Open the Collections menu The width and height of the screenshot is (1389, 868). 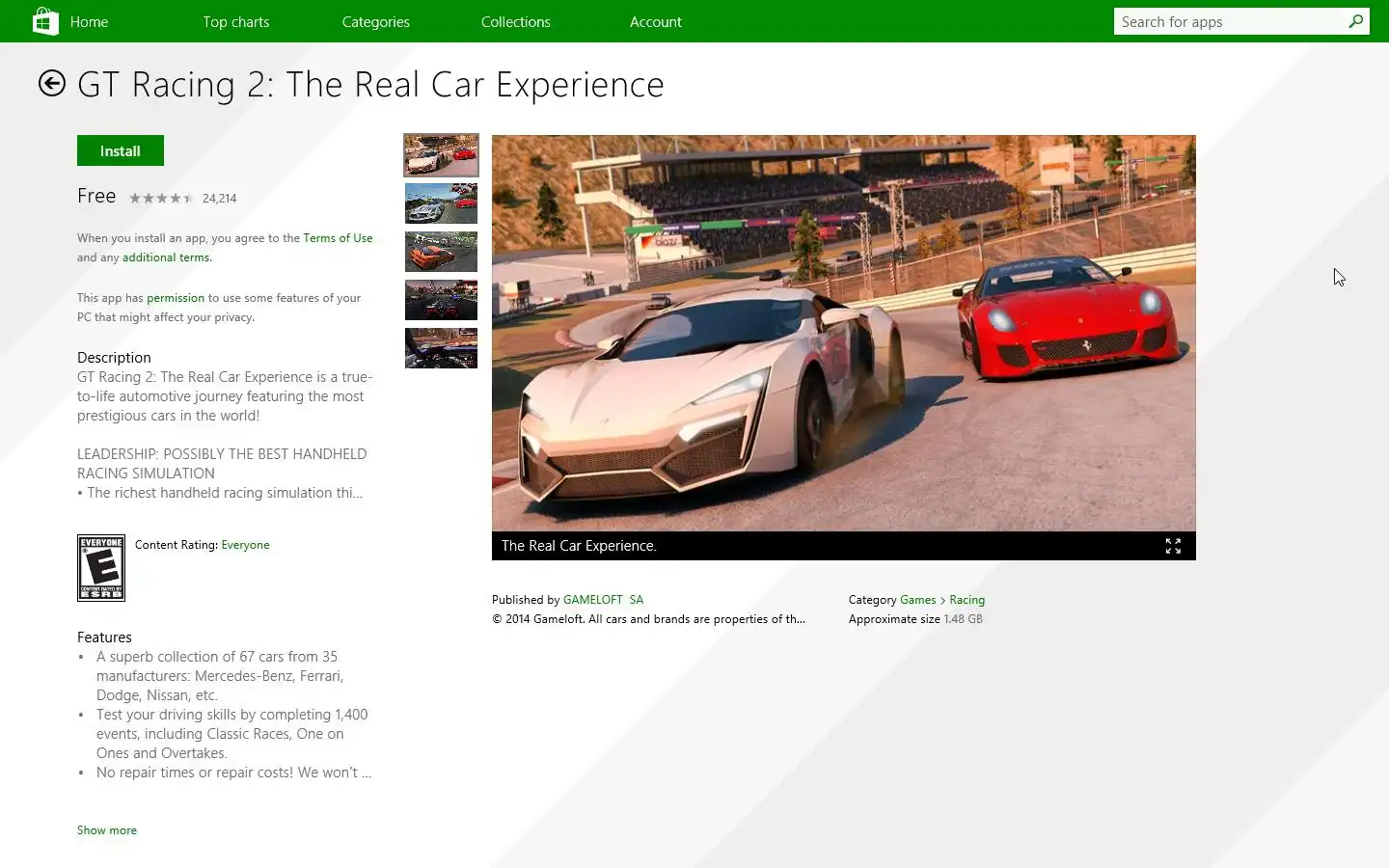[x=516, y=21]
